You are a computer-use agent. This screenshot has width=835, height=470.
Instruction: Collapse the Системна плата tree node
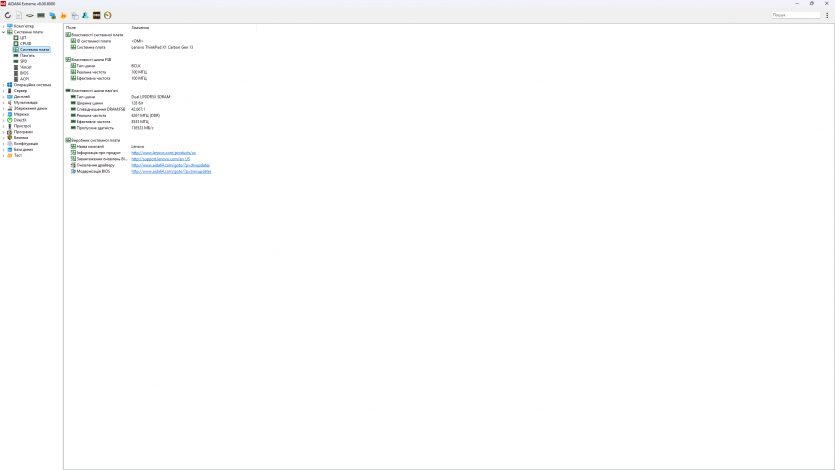pyautogui.click(x=4, y=32)
